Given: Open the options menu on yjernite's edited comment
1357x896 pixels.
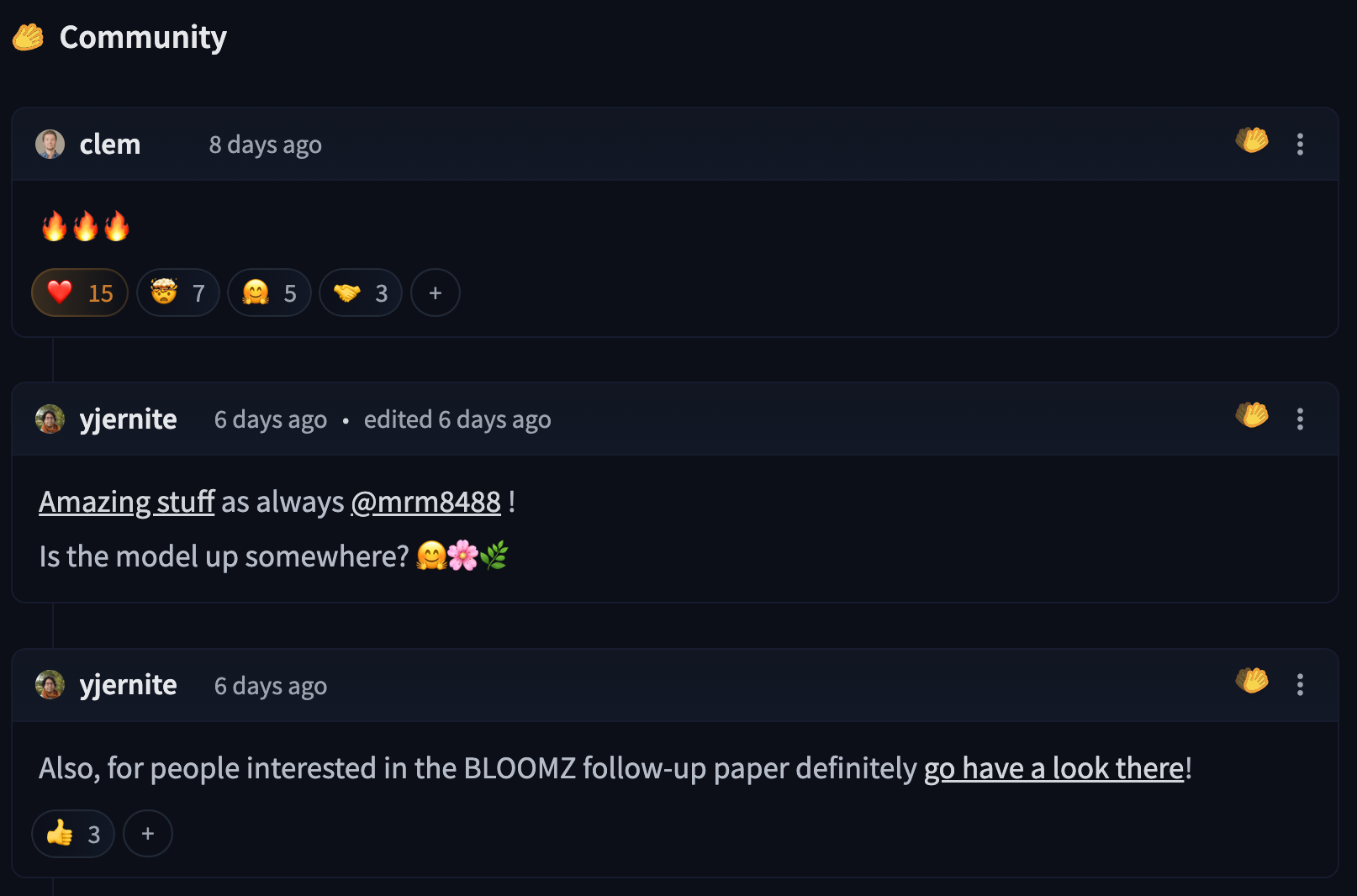Looking at the screenshot, I should (x=1300, y=419).
